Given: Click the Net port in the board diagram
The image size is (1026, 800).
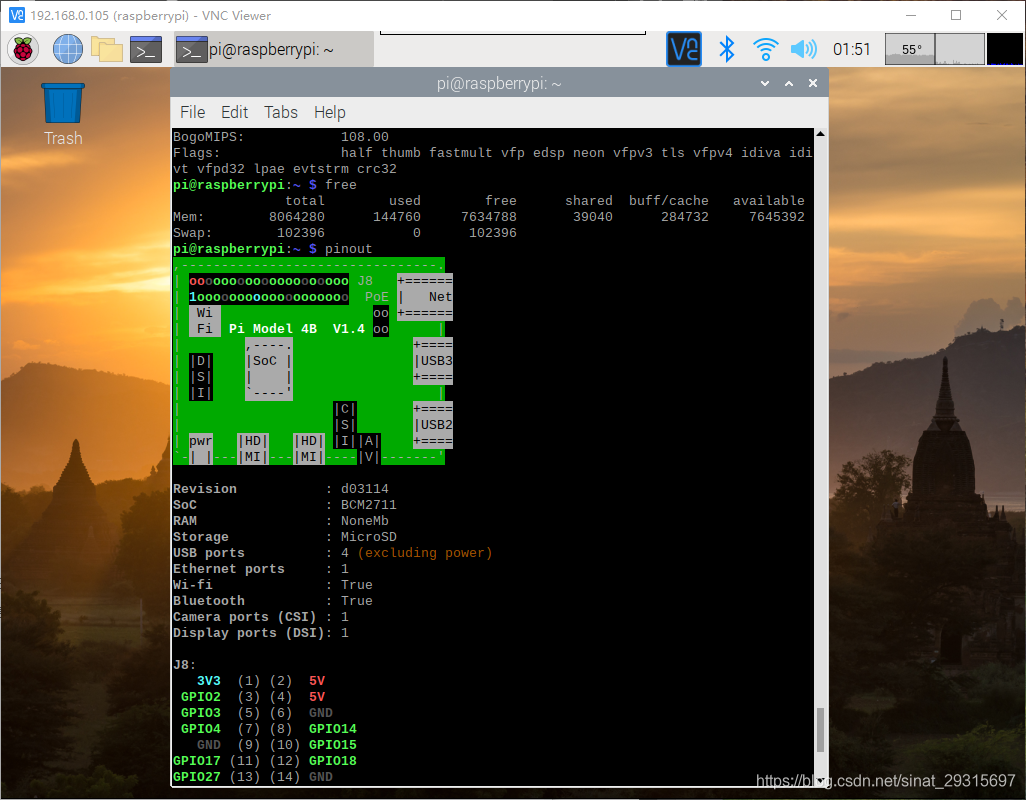Looking at the screenshot, I should (x=425, y=296).
